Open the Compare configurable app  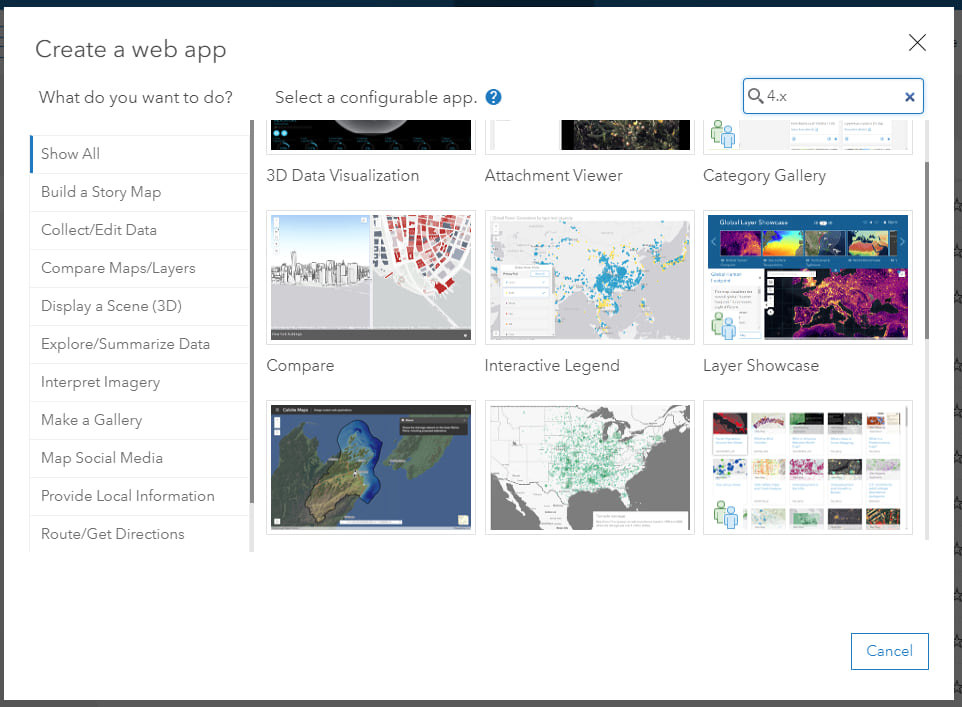[370, 277]
